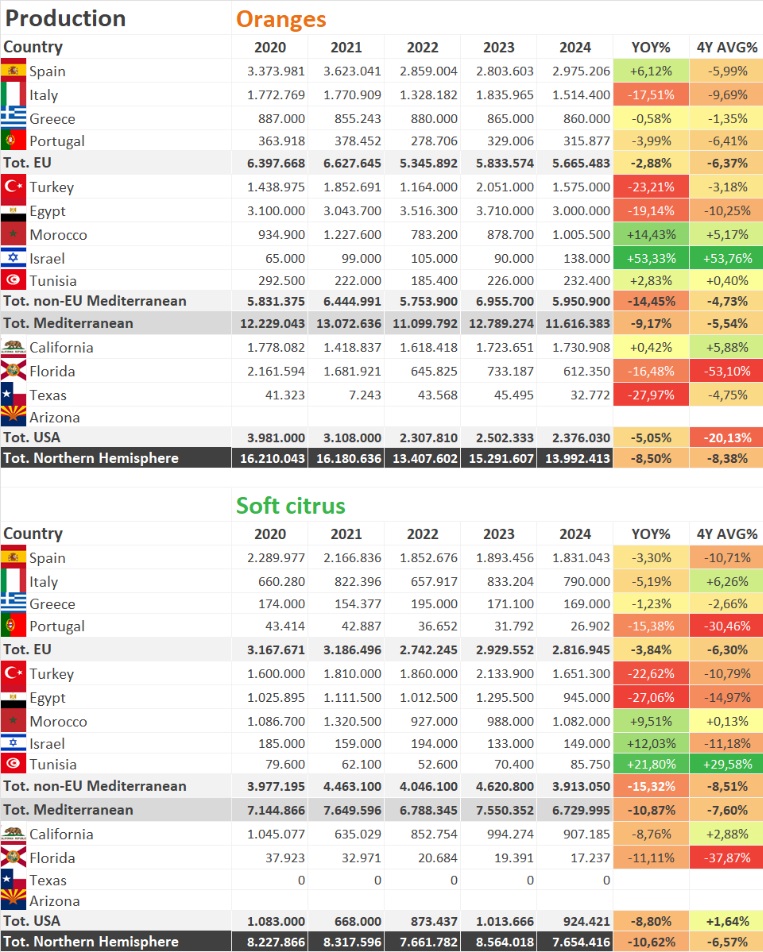Select the Tunisia flag in the Soft citrus table
763x952 pixels.
13,765
